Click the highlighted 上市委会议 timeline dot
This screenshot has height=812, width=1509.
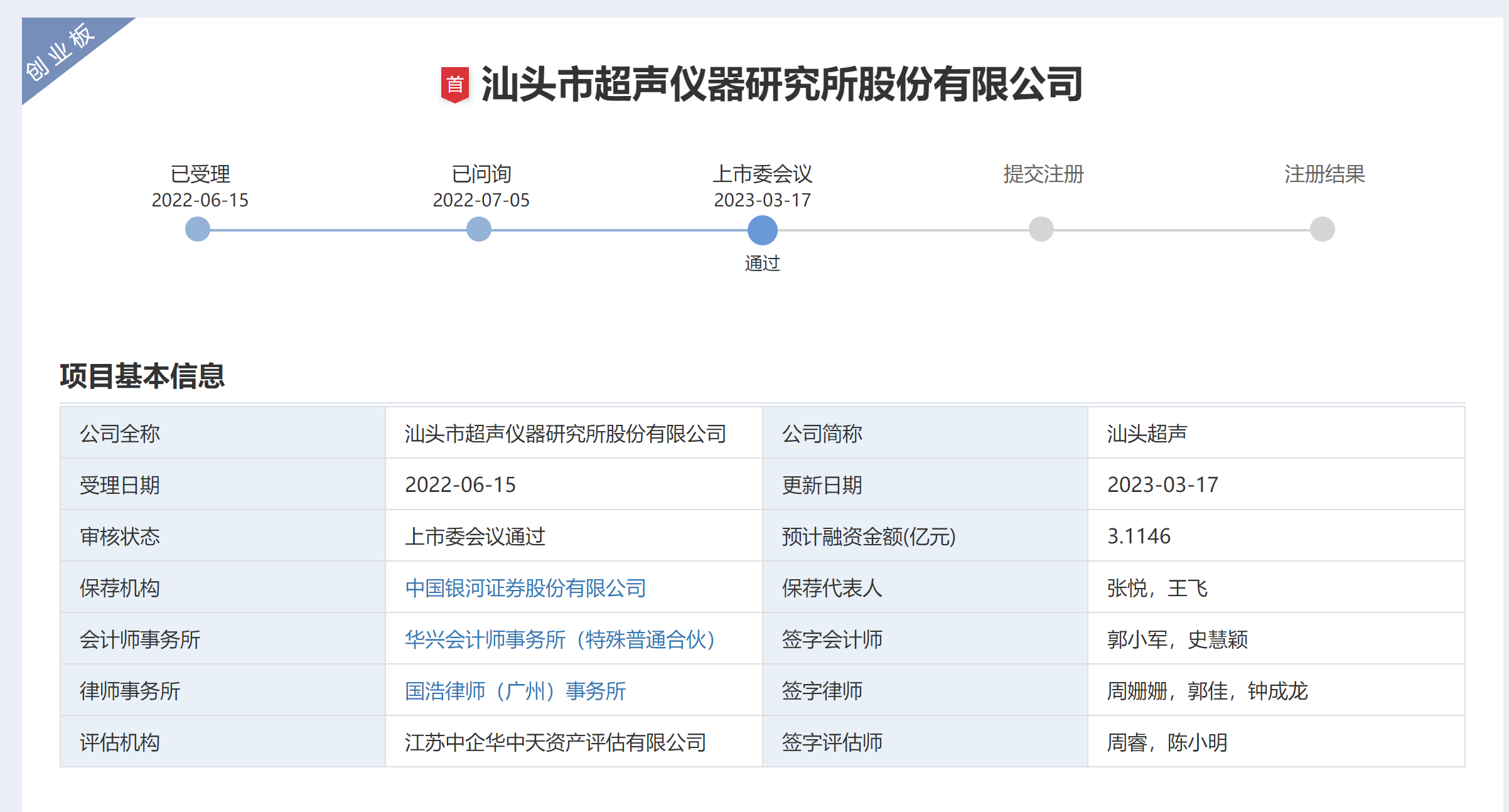(763, 230)
